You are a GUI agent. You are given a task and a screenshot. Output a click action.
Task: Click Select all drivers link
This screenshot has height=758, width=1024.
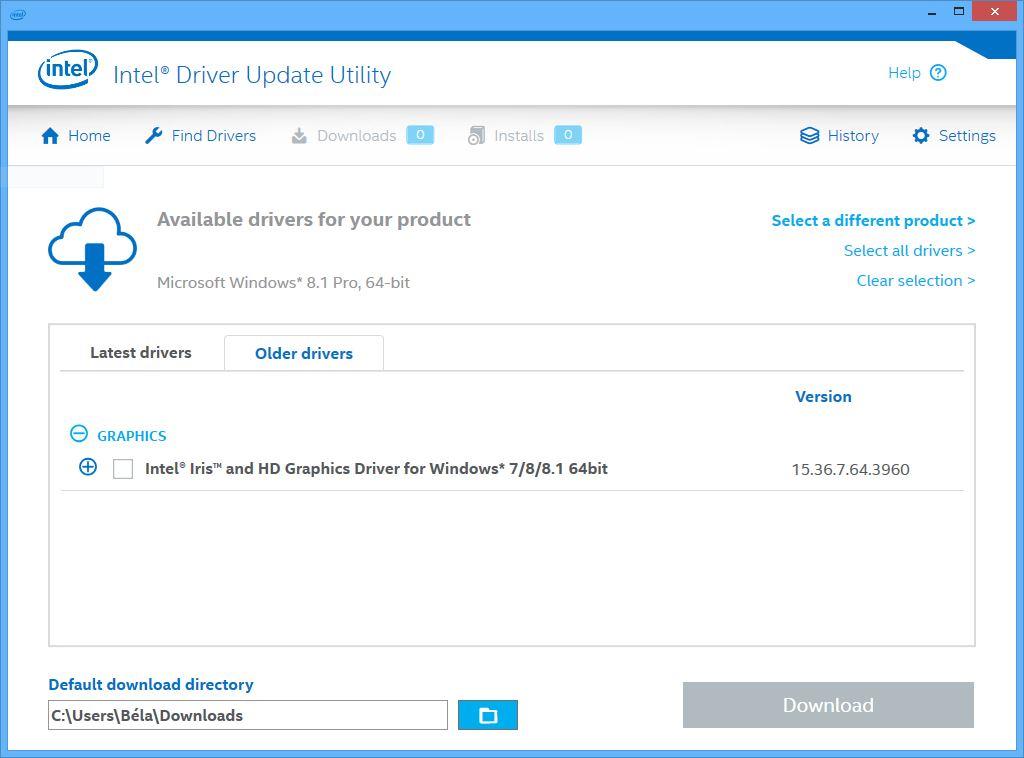pyautogui.click(x=909, y=251)
